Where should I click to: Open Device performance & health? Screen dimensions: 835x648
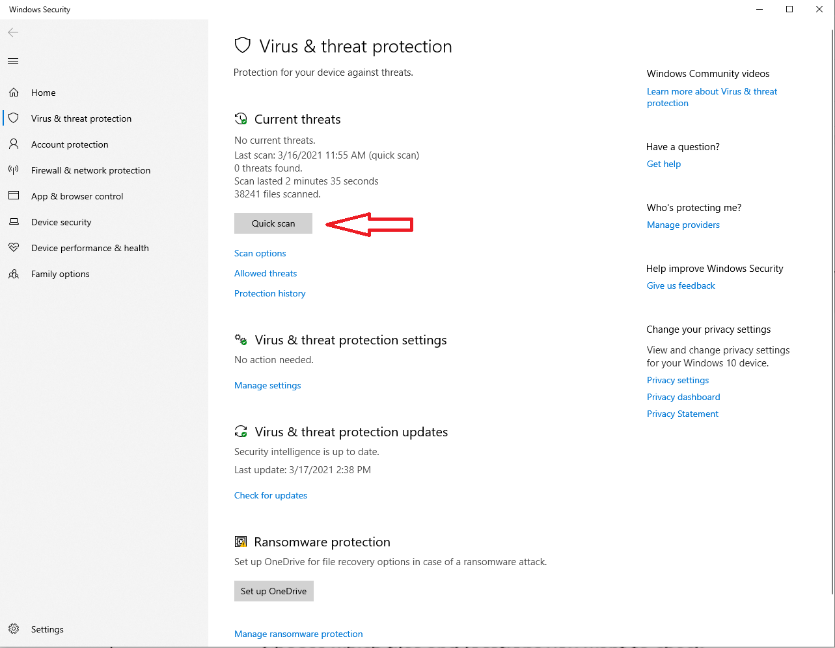89,248
